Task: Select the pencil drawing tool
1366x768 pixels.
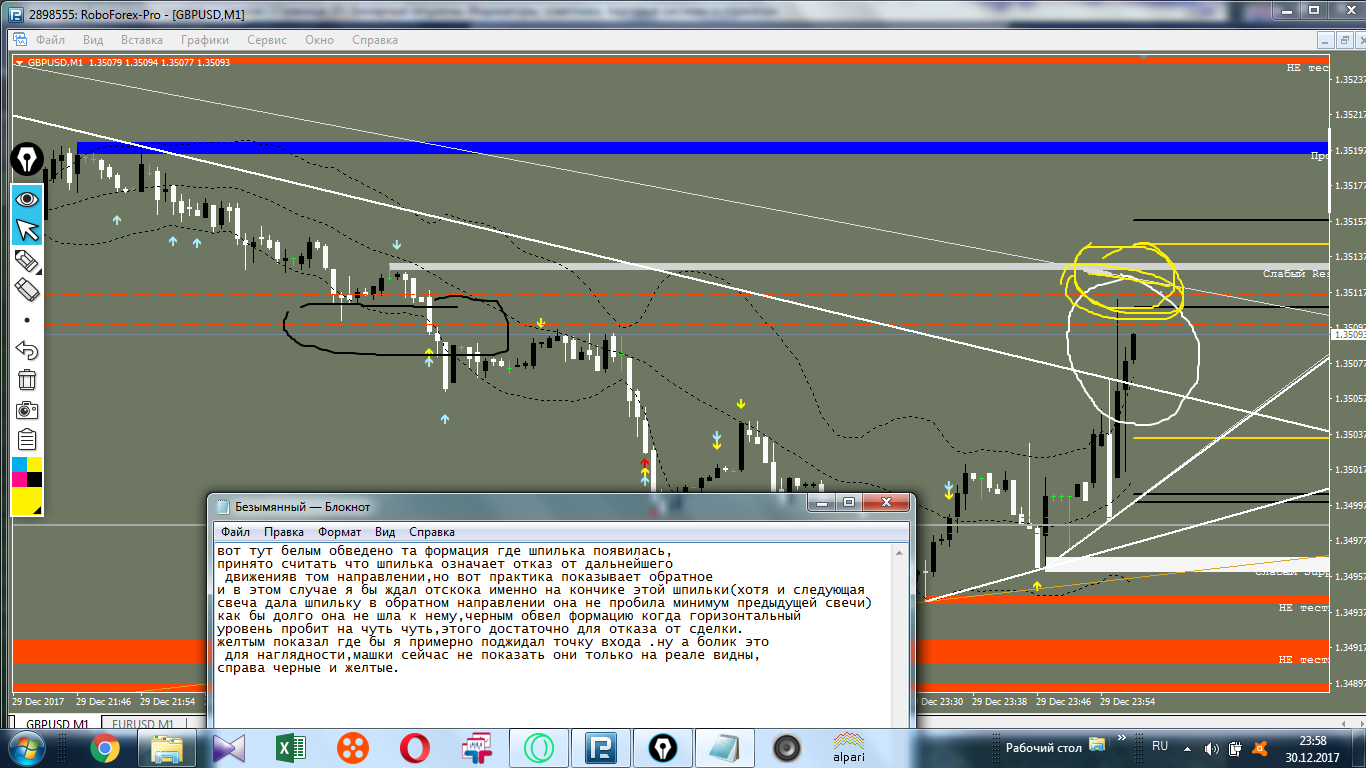Action: coord(27,261)
